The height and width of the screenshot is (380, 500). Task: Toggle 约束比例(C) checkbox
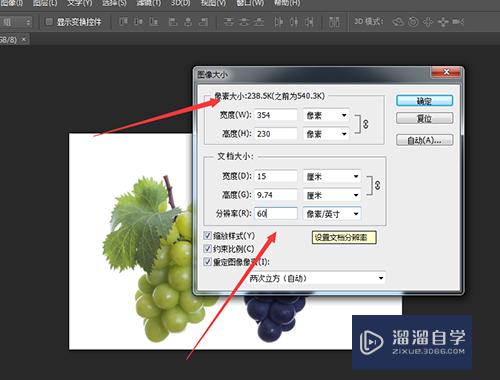(207, 249)
